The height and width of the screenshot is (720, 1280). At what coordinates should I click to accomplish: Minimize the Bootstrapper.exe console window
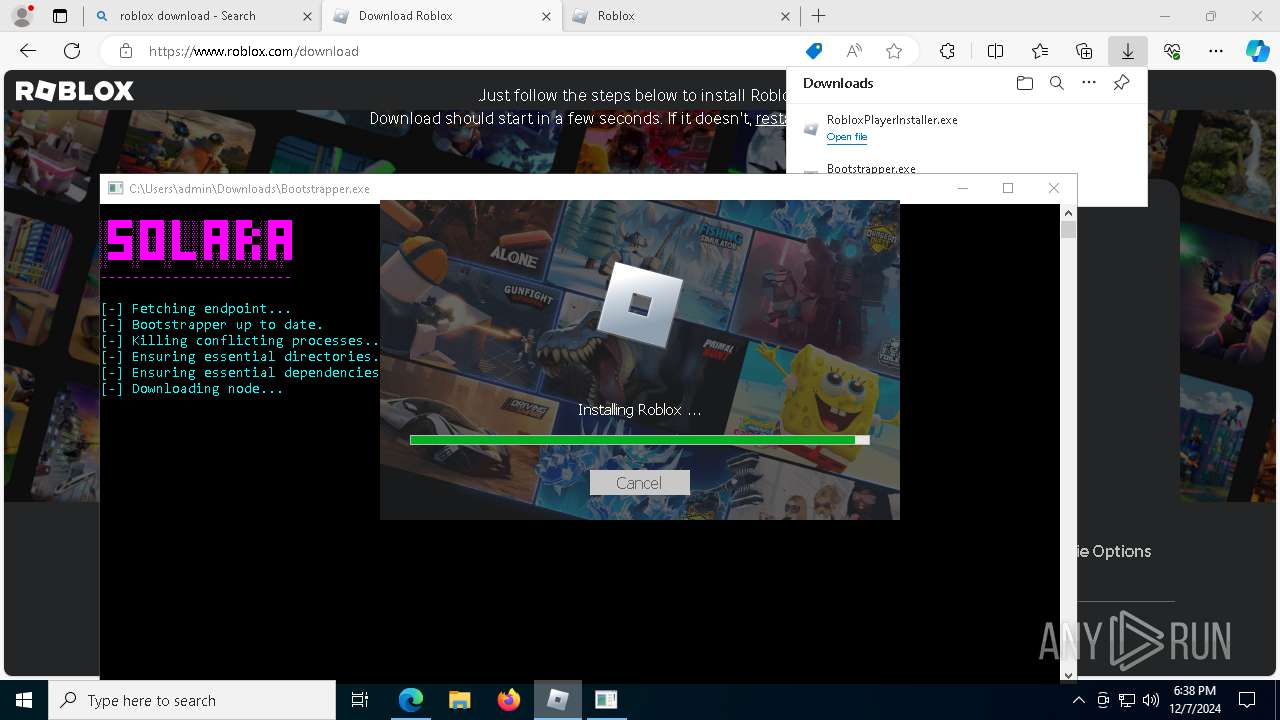(962, 188)
